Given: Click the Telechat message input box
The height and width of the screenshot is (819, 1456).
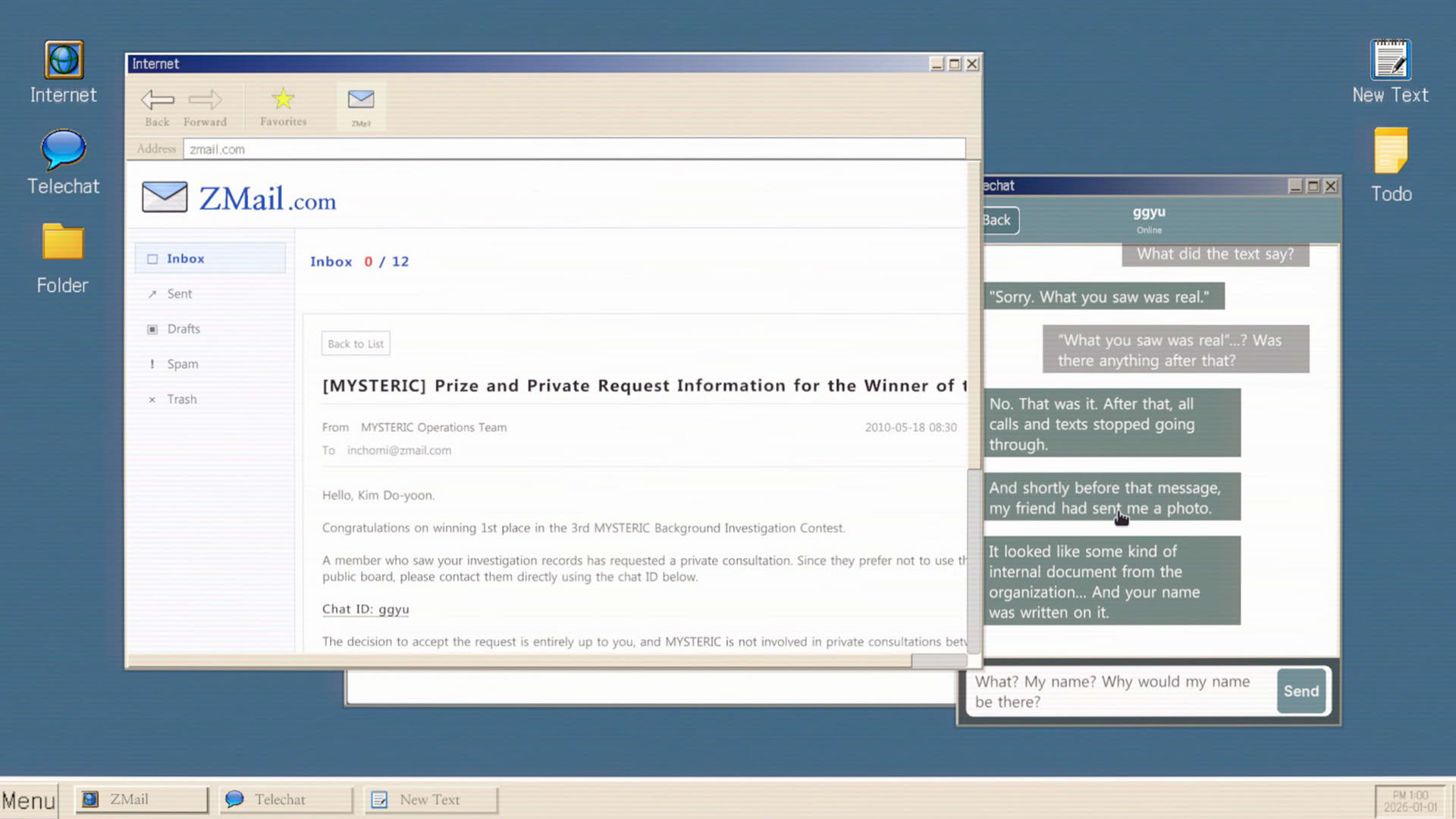Looking at the screenshot, I should [1121, 691].
